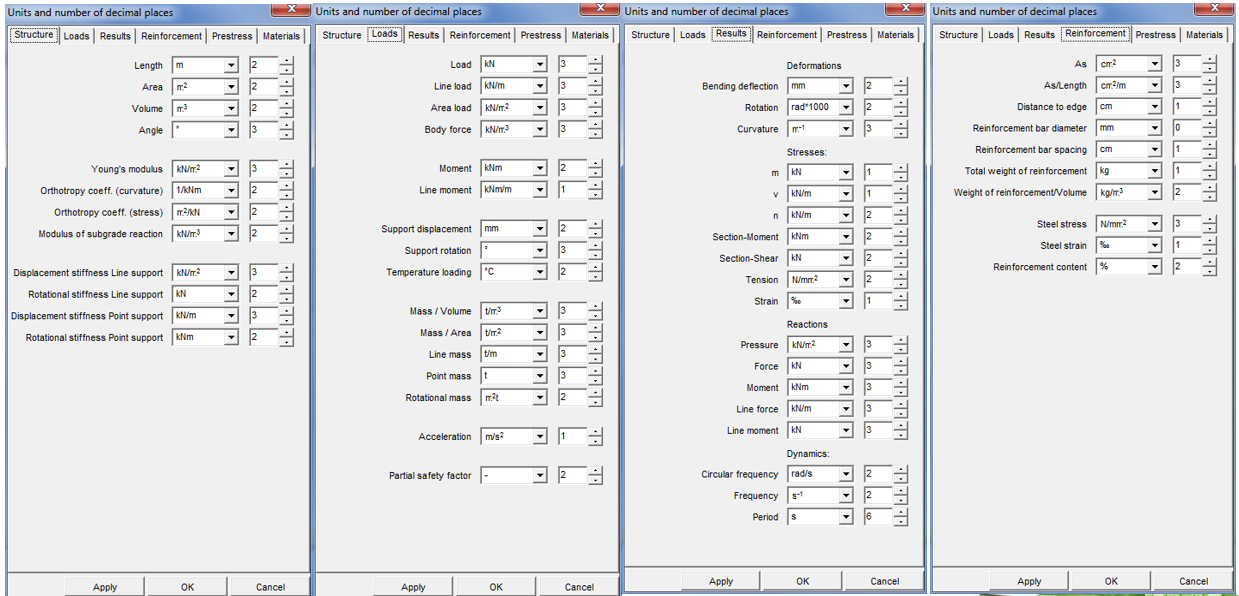This screenshot has width=1239, height=596.
Task: Open the Temperature loading unit dropdown
Action: click(540, 271)
